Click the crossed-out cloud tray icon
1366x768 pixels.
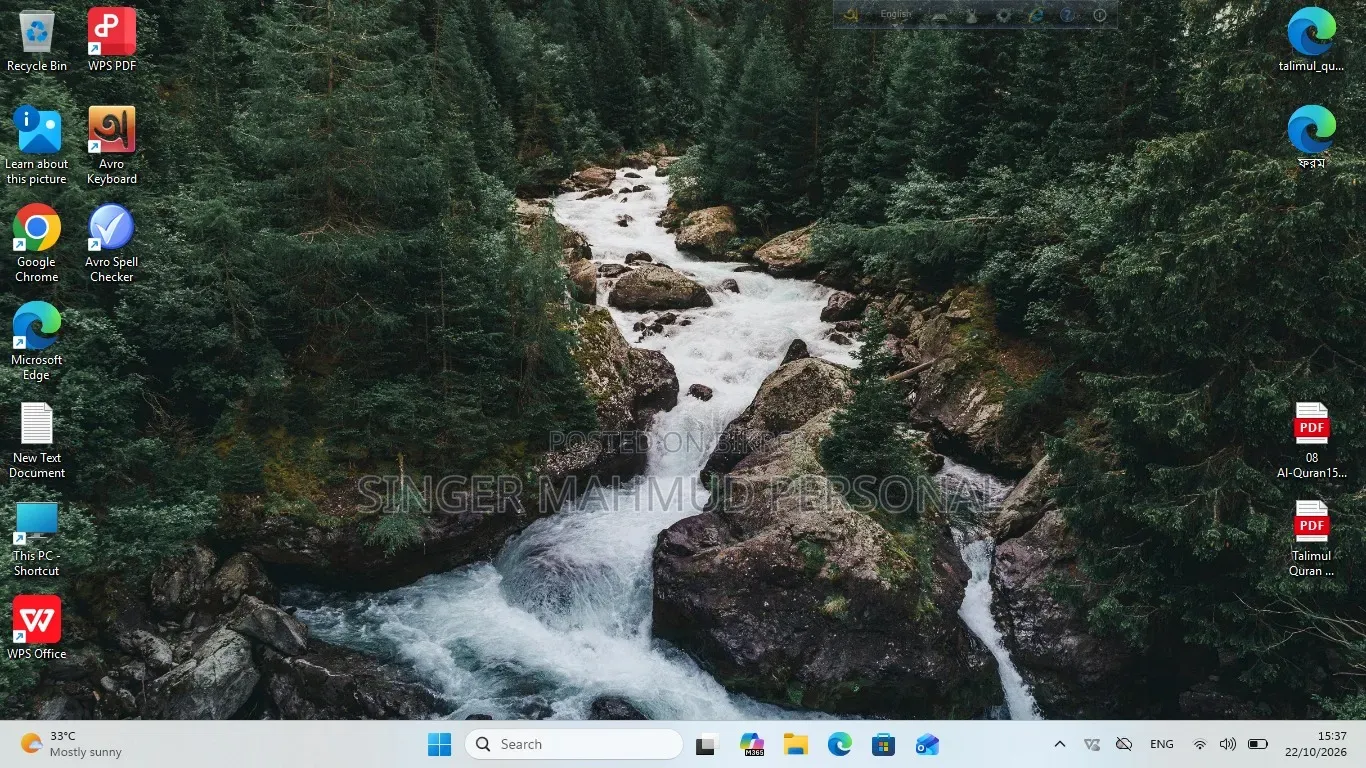tap(1124, 744)
